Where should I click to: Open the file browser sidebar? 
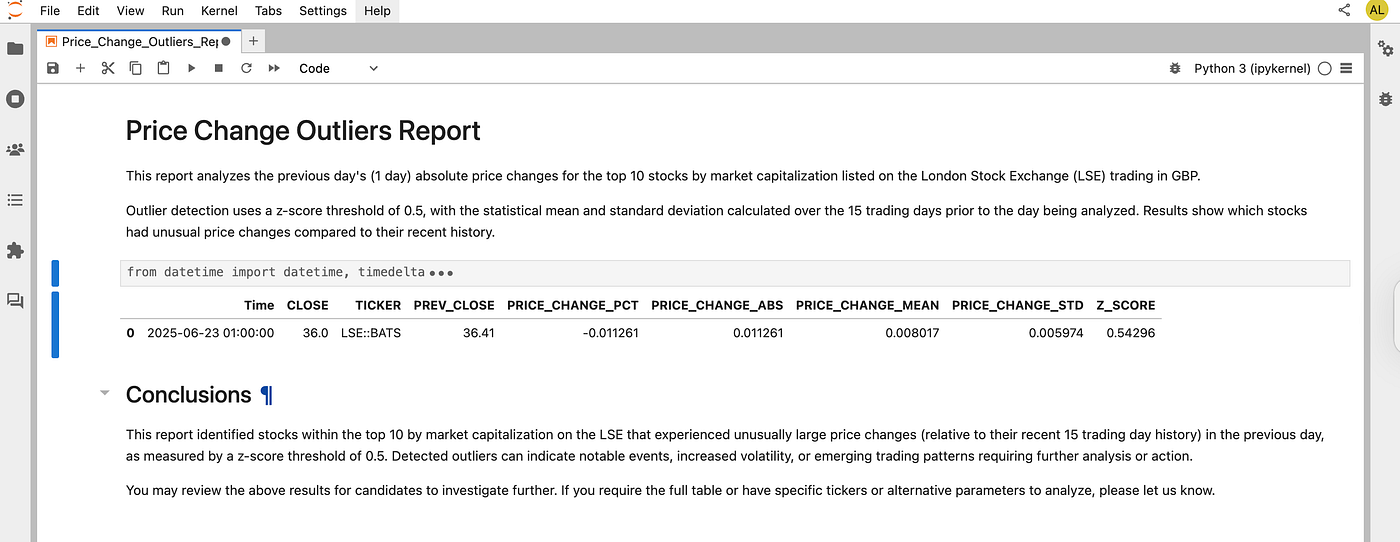pos(15,48)
